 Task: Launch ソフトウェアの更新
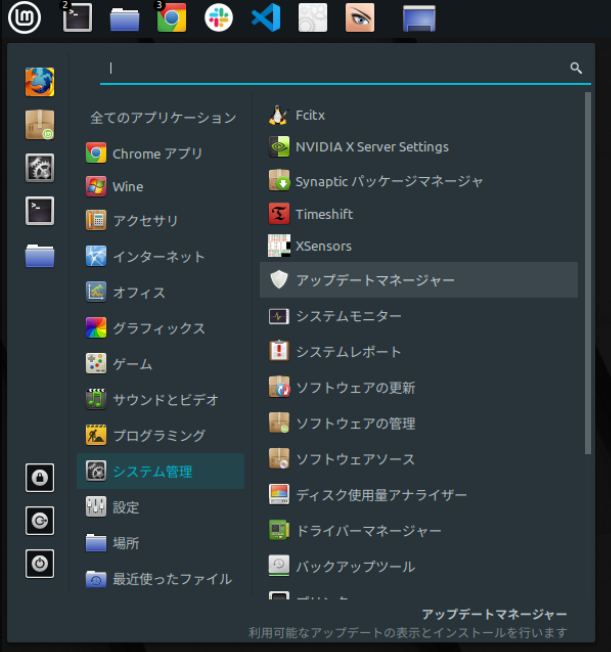419,388
